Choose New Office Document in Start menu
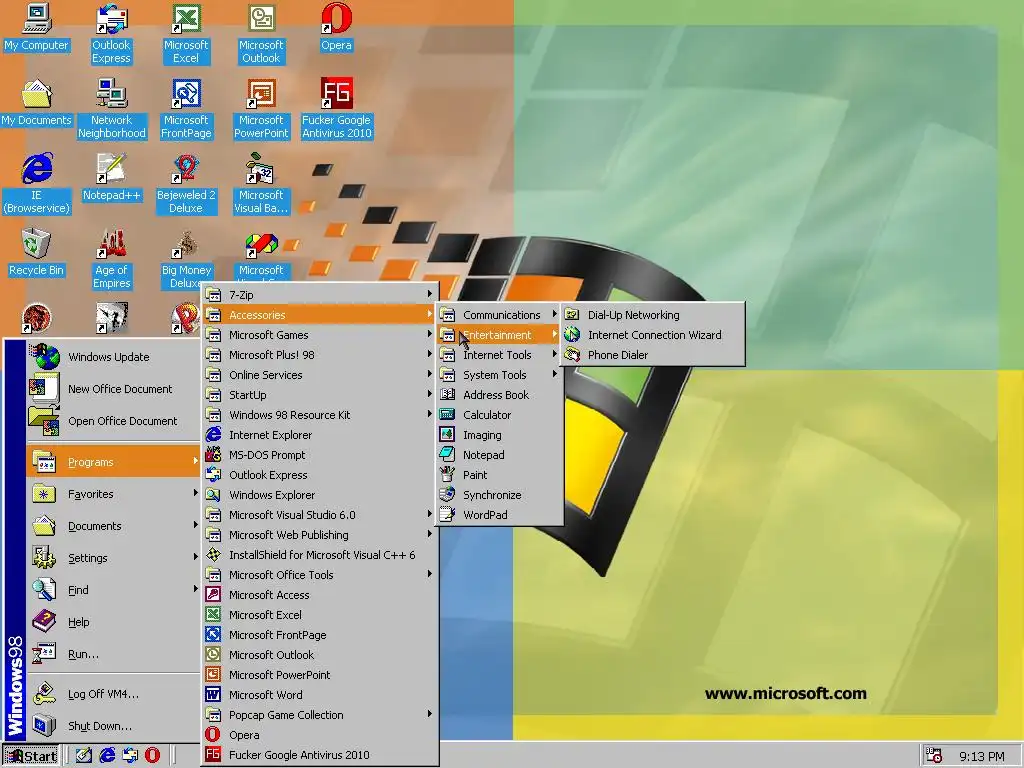Image resolution: width=1024 pixels, height=768 pixels. click(x=114, y=389)
